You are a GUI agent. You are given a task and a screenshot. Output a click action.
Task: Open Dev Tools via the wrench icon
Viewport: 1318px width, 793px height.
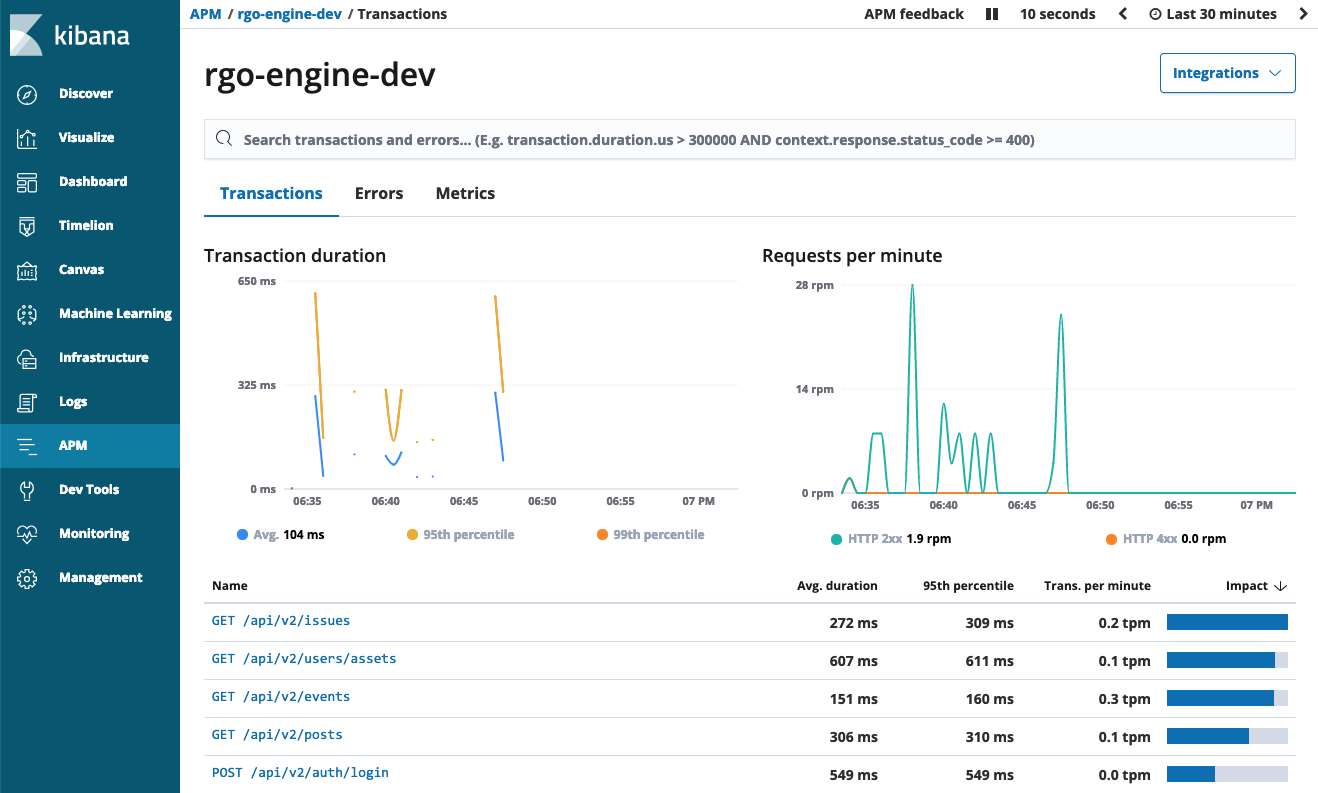[x=27, y=490]
